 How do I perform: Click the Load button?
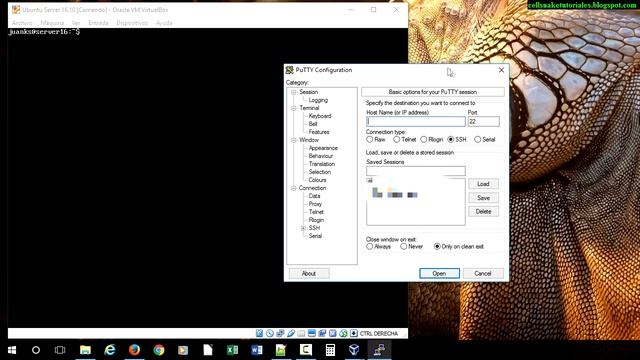(483, 184)
